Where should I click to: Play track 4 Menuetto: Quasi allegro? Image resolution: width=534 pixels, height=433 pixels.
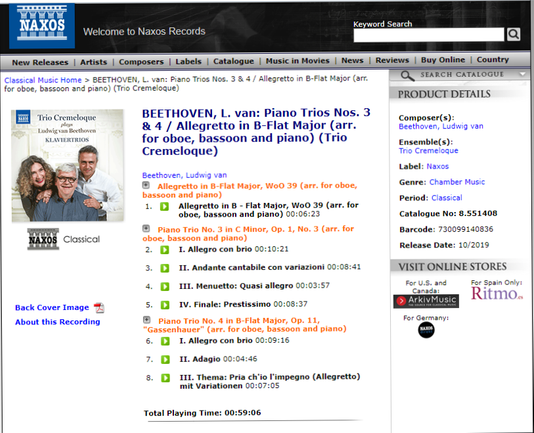click(x=165, y=287)
